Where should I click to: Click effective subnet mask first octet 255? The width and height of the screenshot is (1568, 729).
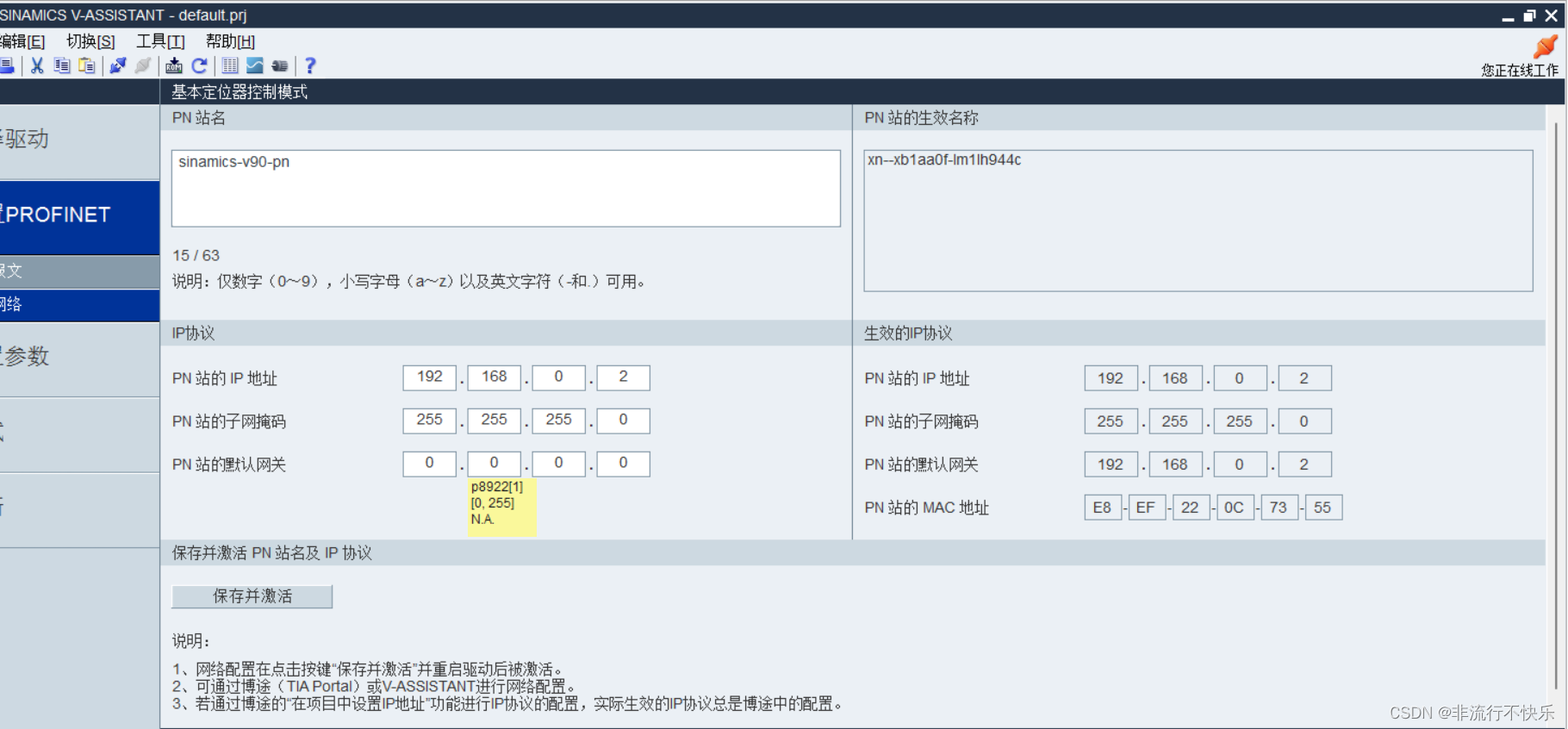pyautogui.click(x=1111, y=421)
